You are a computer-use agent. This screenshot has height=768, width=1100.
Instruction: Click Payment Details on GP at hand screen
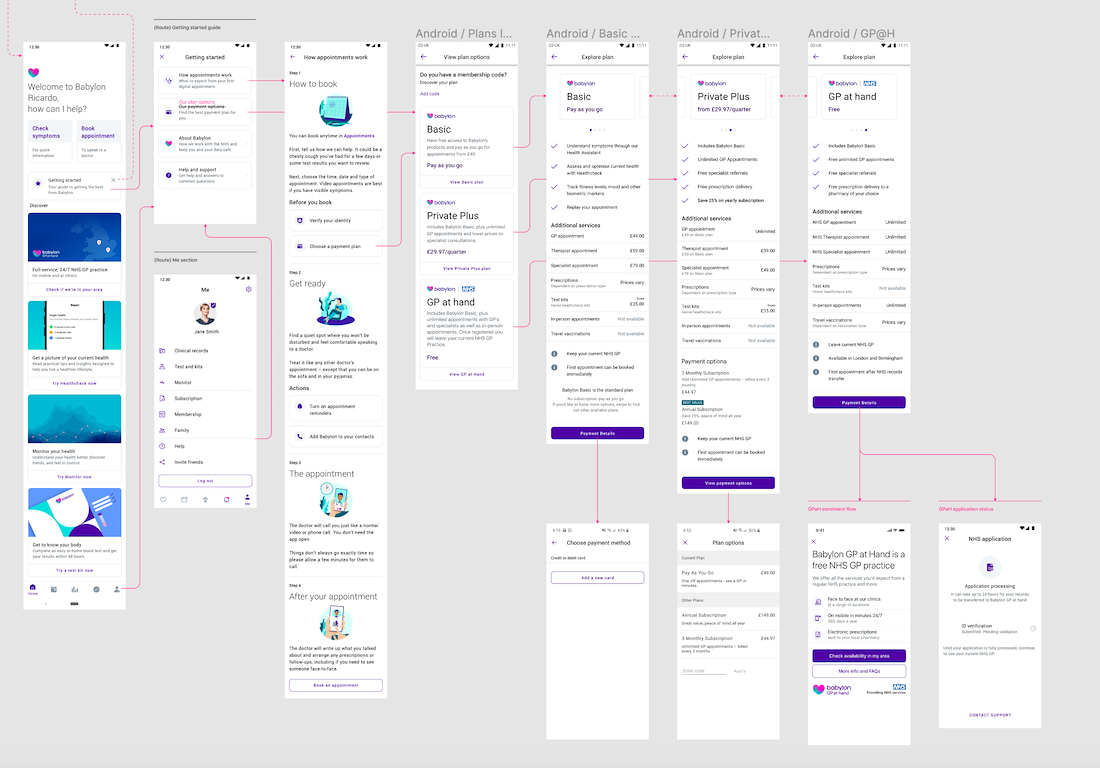(x=859, y=403)
